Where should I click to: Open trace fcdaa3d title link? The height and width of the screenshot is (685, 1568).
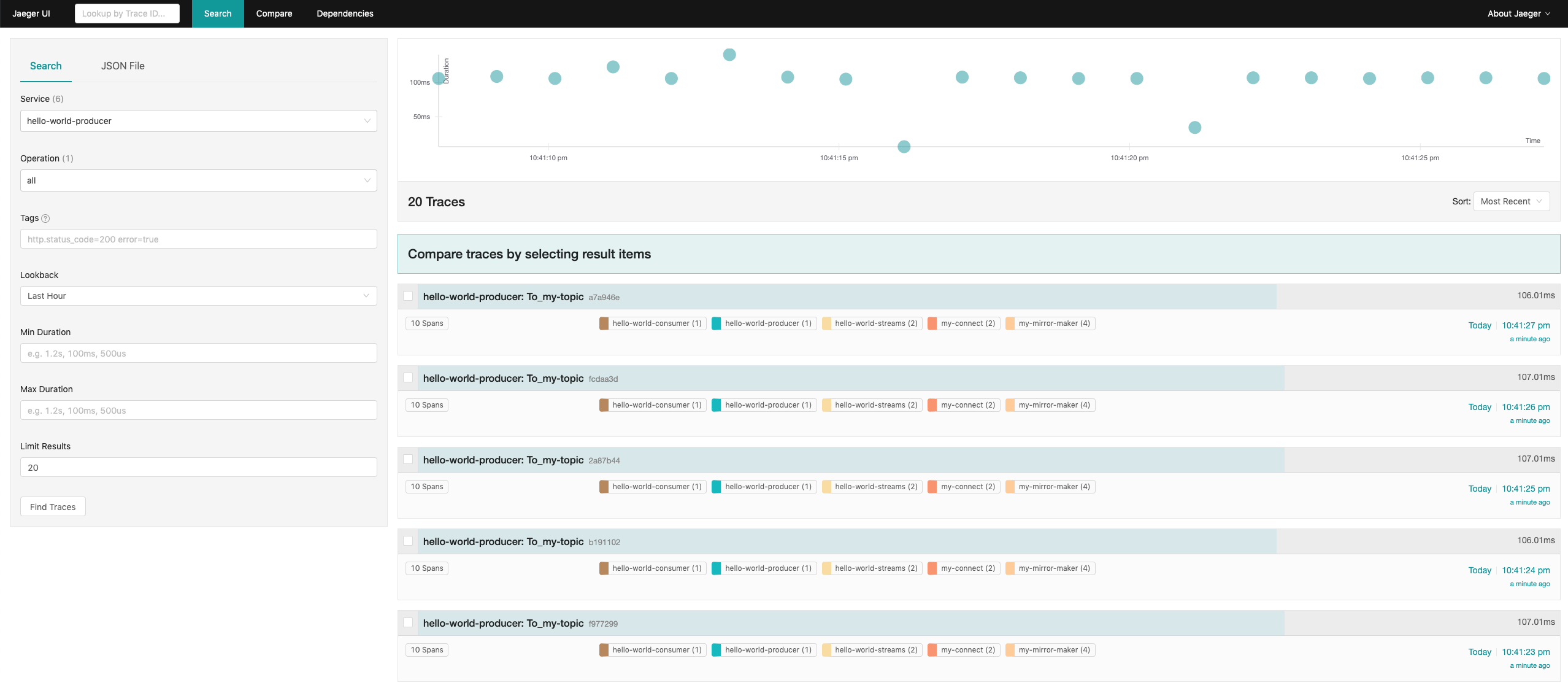coord(503,378)
